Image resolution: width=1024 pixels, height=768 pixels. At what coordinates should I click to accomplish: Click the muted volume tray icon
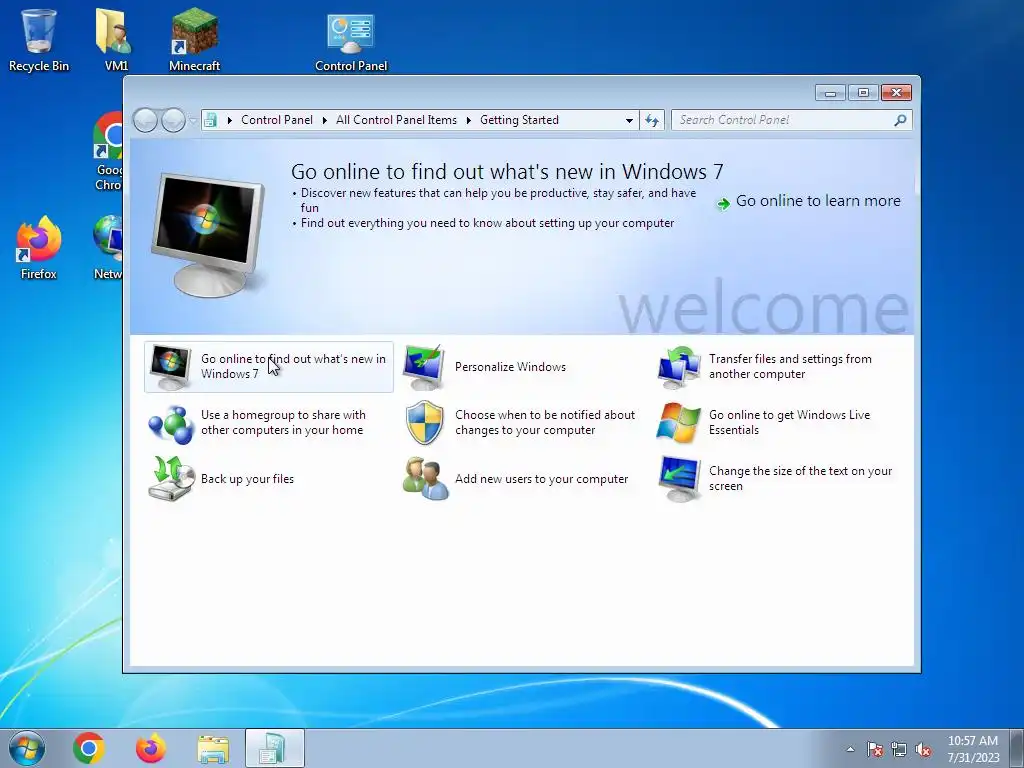coord(923,749)
